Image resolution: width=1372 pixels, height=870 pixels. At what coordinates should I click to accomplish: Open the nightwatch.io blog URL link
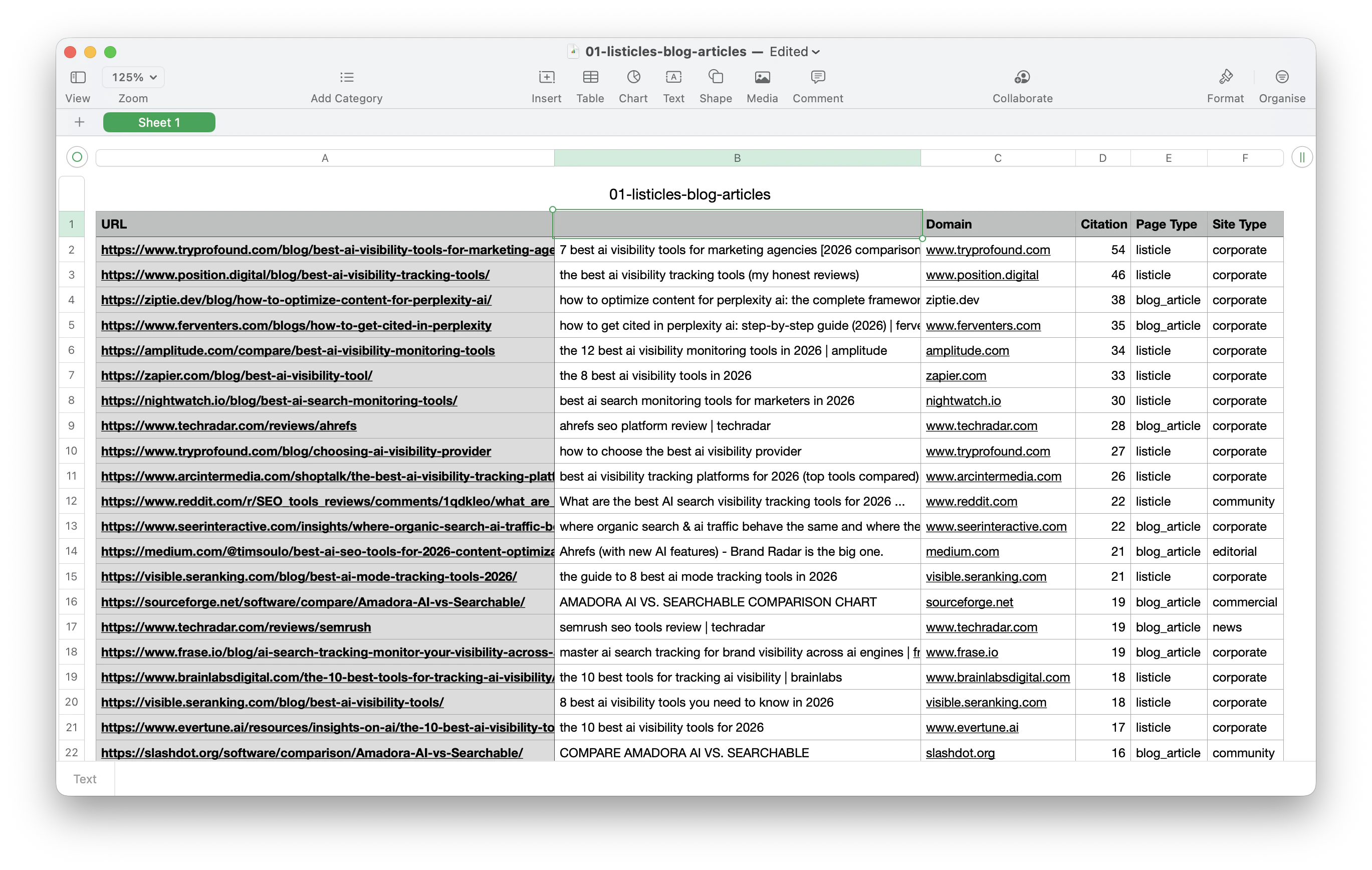[279, 400]
